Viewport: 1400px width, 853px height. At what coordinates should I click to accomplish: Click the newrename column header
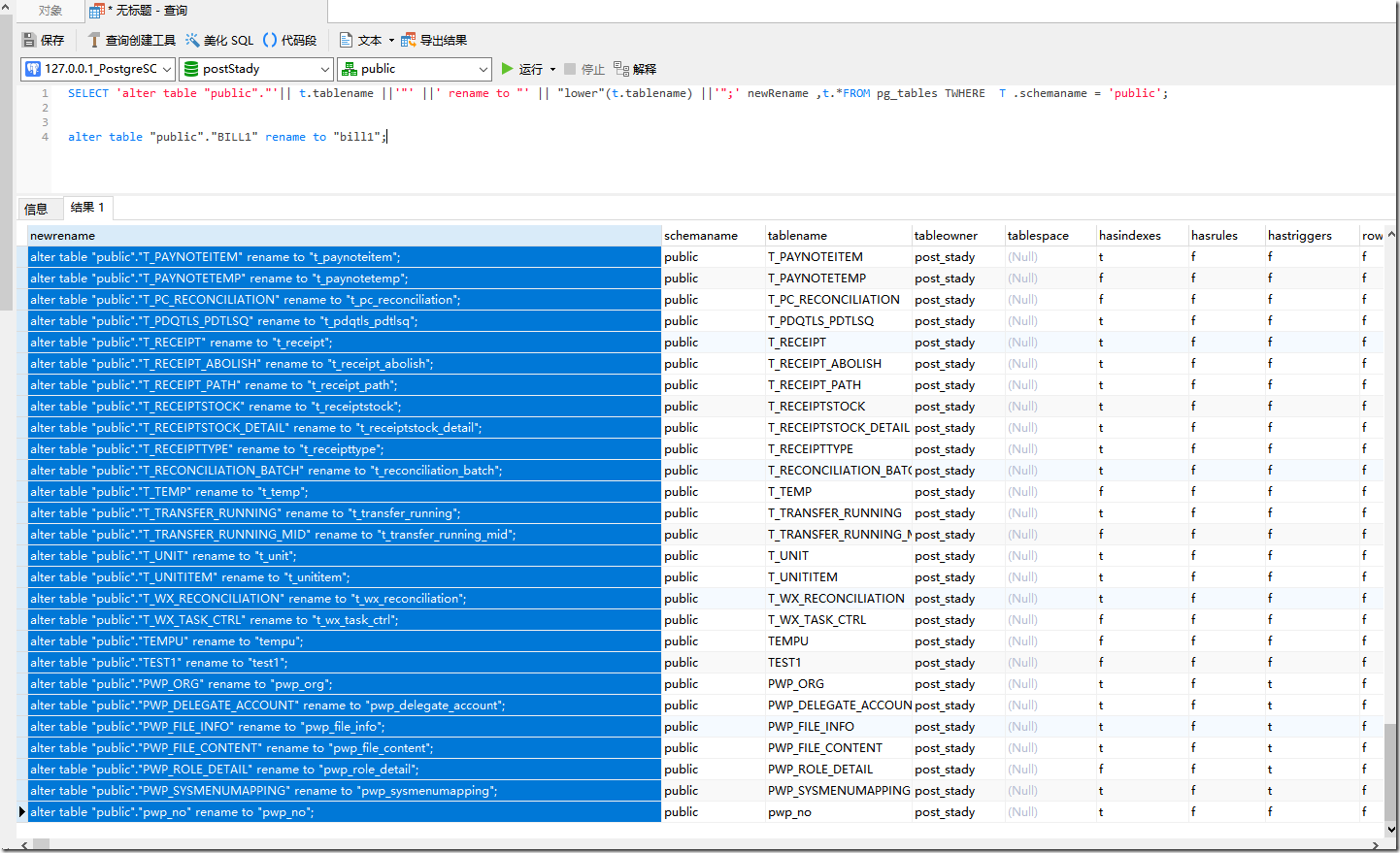pyautogui.click(x=344, y=236)
